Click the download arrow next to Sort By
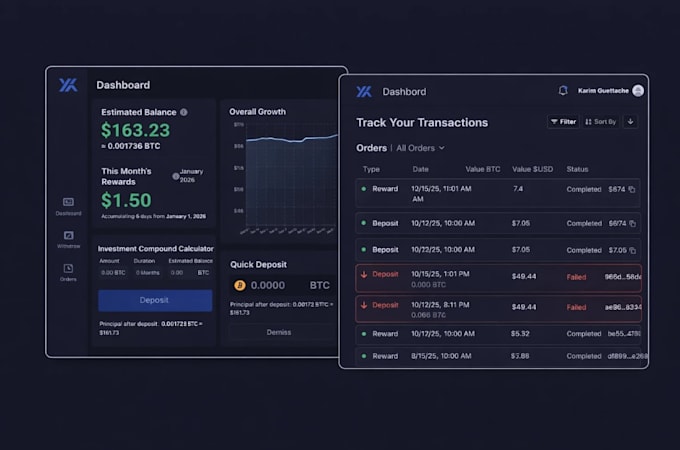Viewport: 680px width, 450px height. [x=631, y=122]
